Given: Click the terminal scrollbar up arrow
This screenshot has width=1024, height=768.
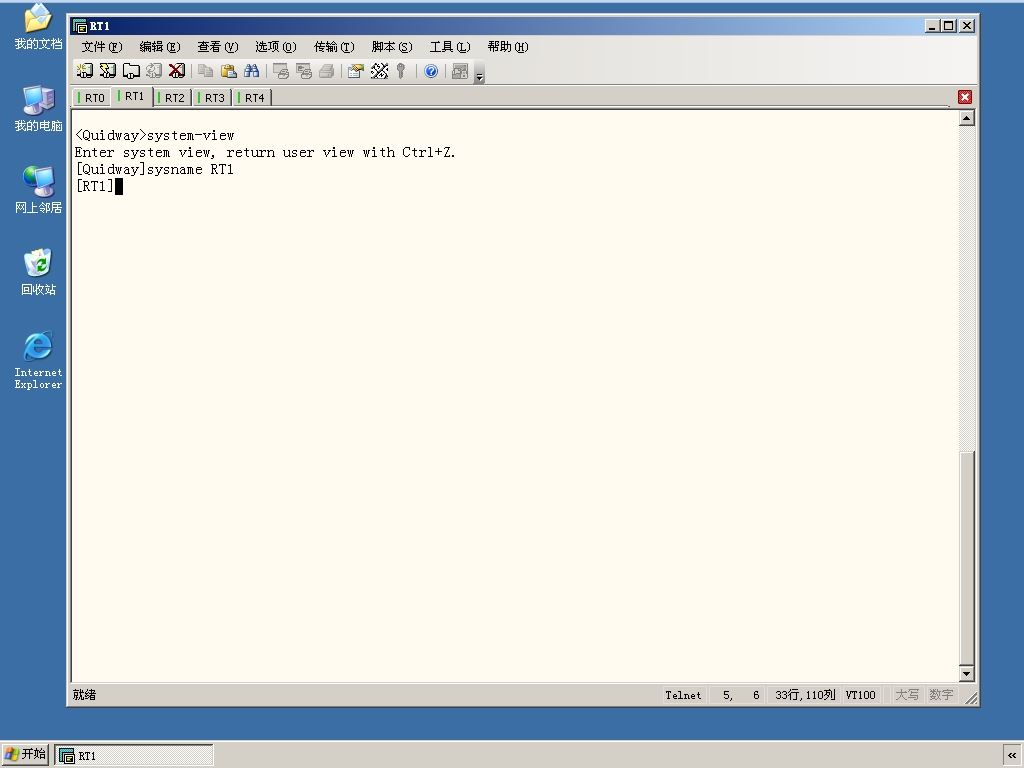Looking at the screenshot, I should 967,118.
